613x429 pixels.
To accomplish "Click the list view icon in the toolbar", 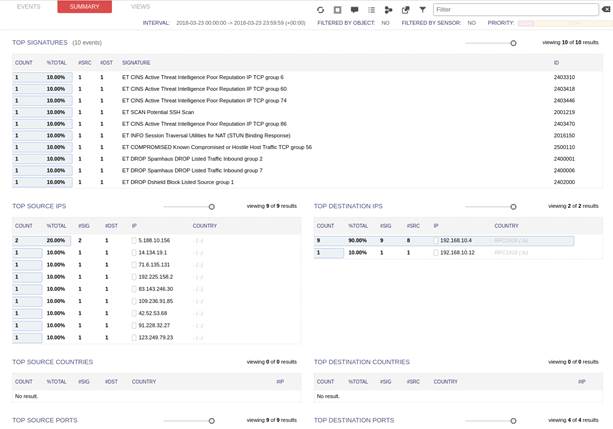I will click(x=371, y=9).
